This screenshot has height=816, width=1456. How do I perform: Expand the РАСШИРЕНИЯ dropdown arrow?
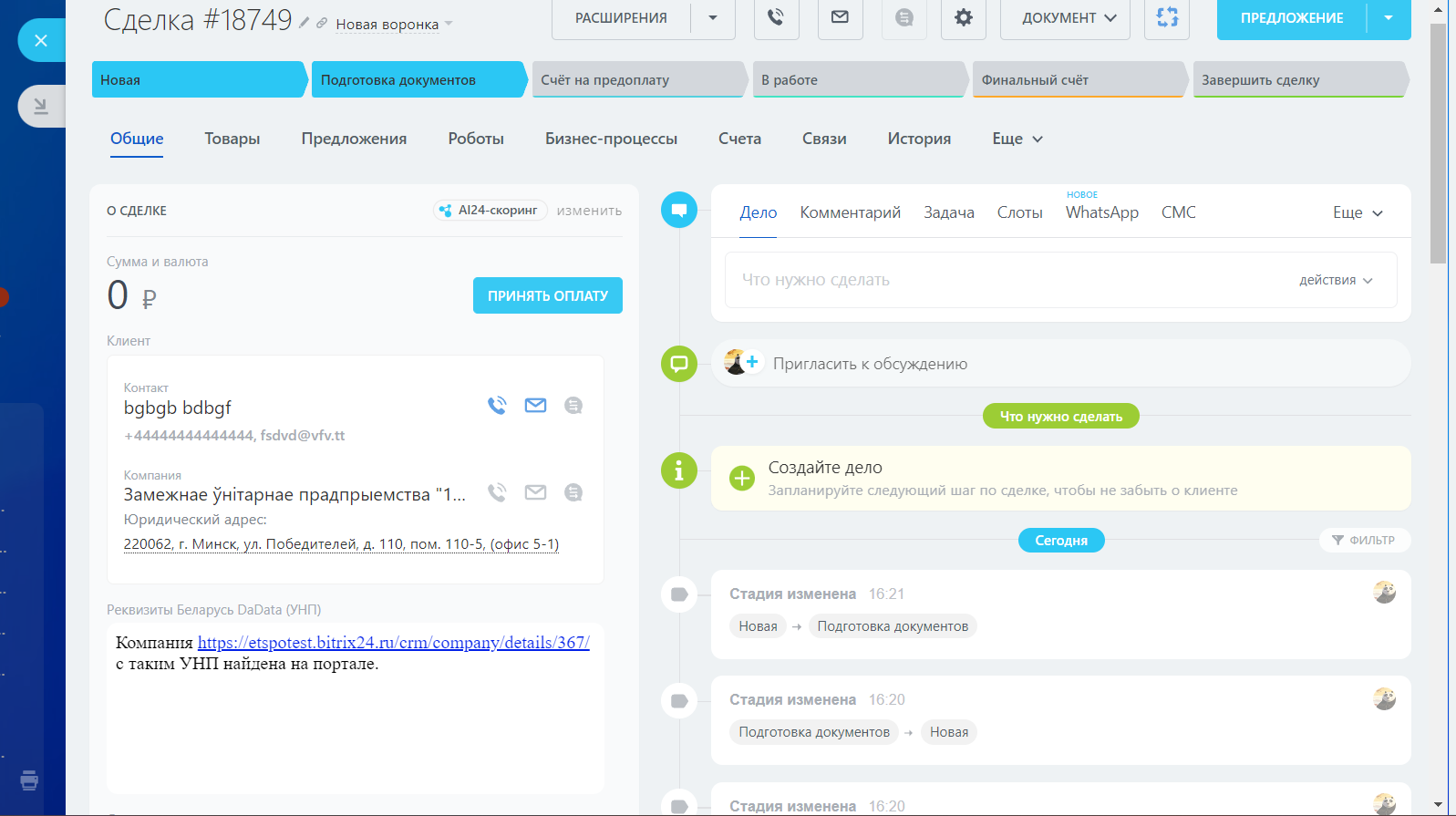point(713,18)
